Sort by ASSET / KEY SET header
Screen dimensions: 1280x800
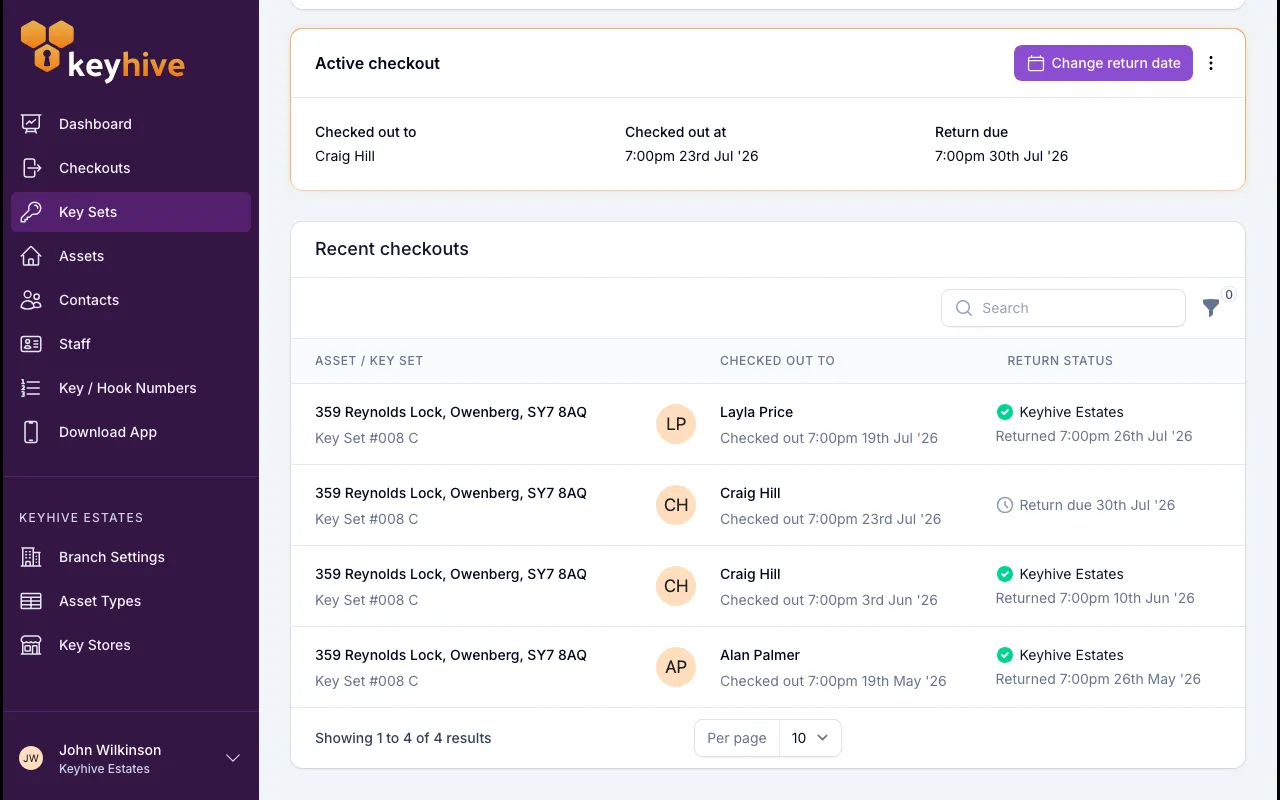(369, 360)
